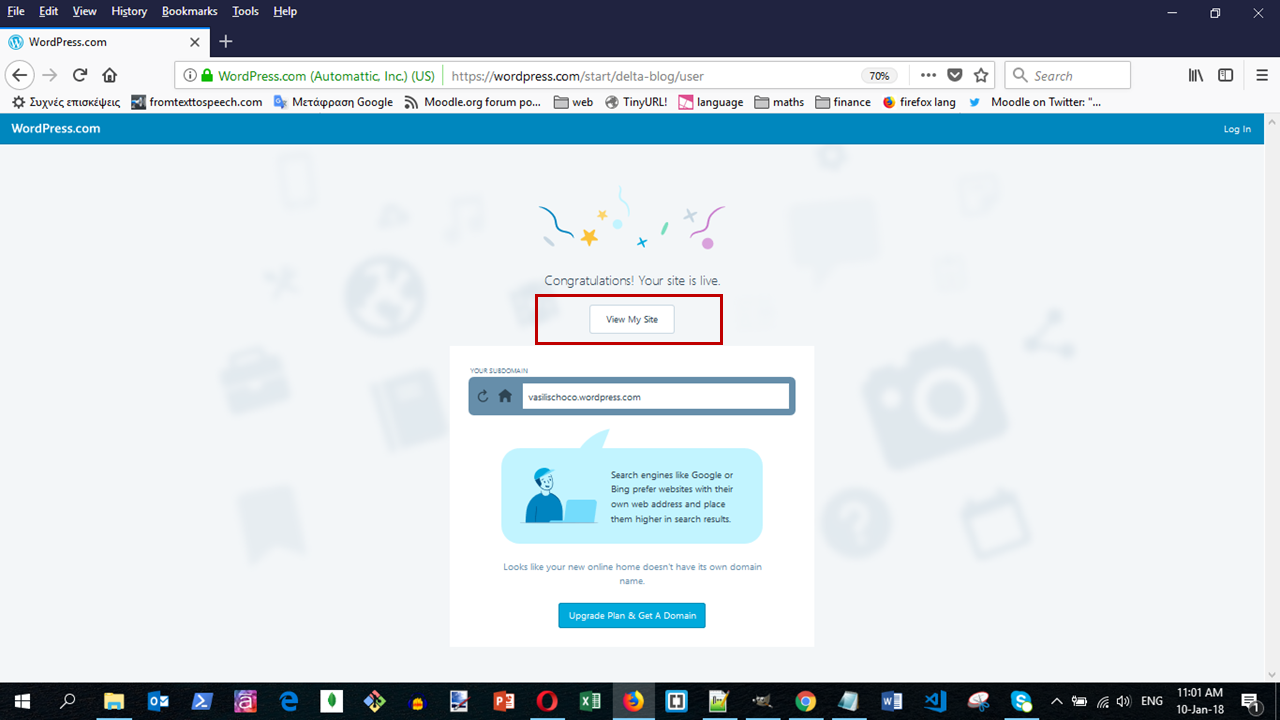Open page actions three-dots menu
Viewport: 1280px width, 720px height.
tap(928, 75)
